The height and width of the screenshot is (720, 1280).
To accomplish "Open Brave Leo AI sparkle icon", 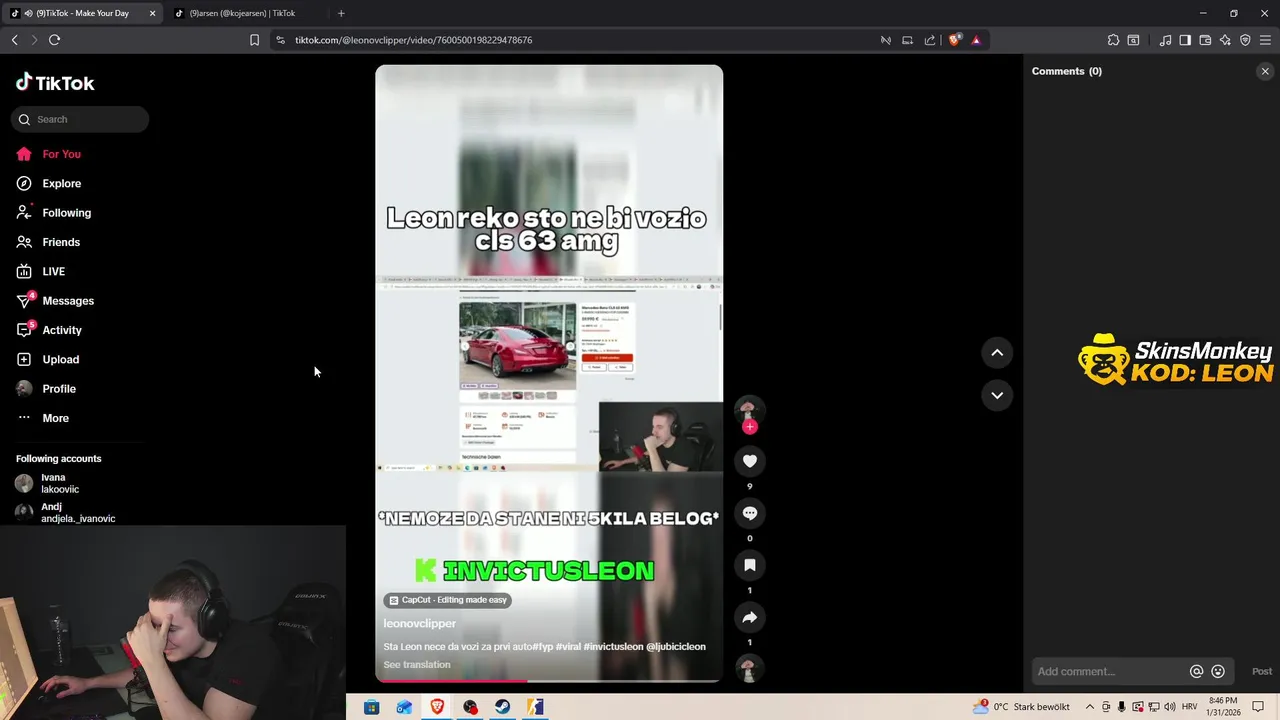I will coord(1225,40).
